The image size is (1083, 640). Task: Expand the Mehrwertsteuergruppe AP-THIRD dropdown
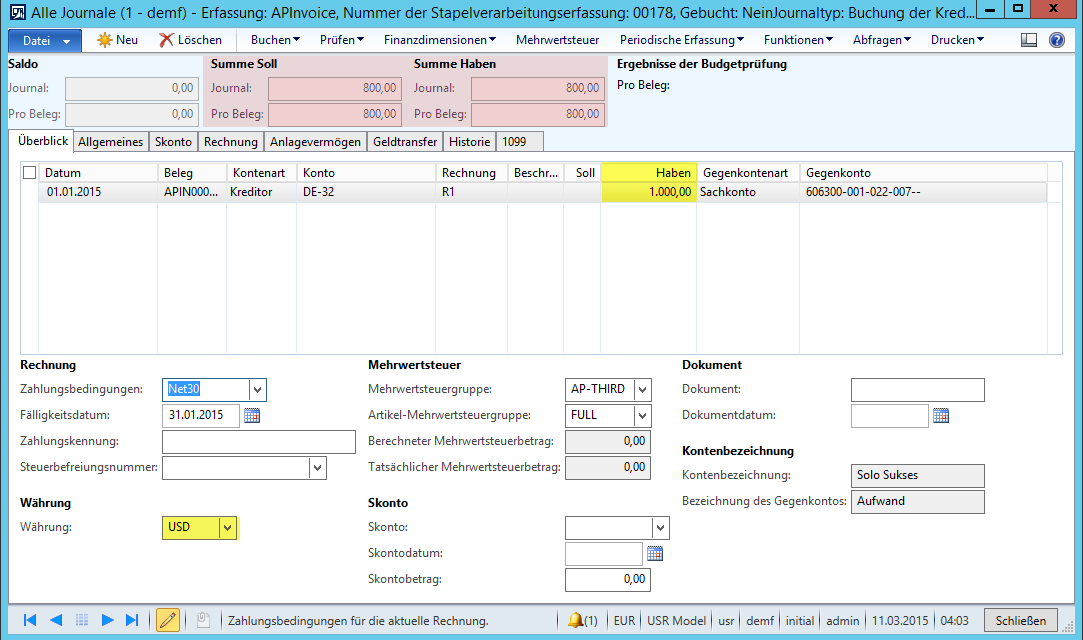coord(642,390)
